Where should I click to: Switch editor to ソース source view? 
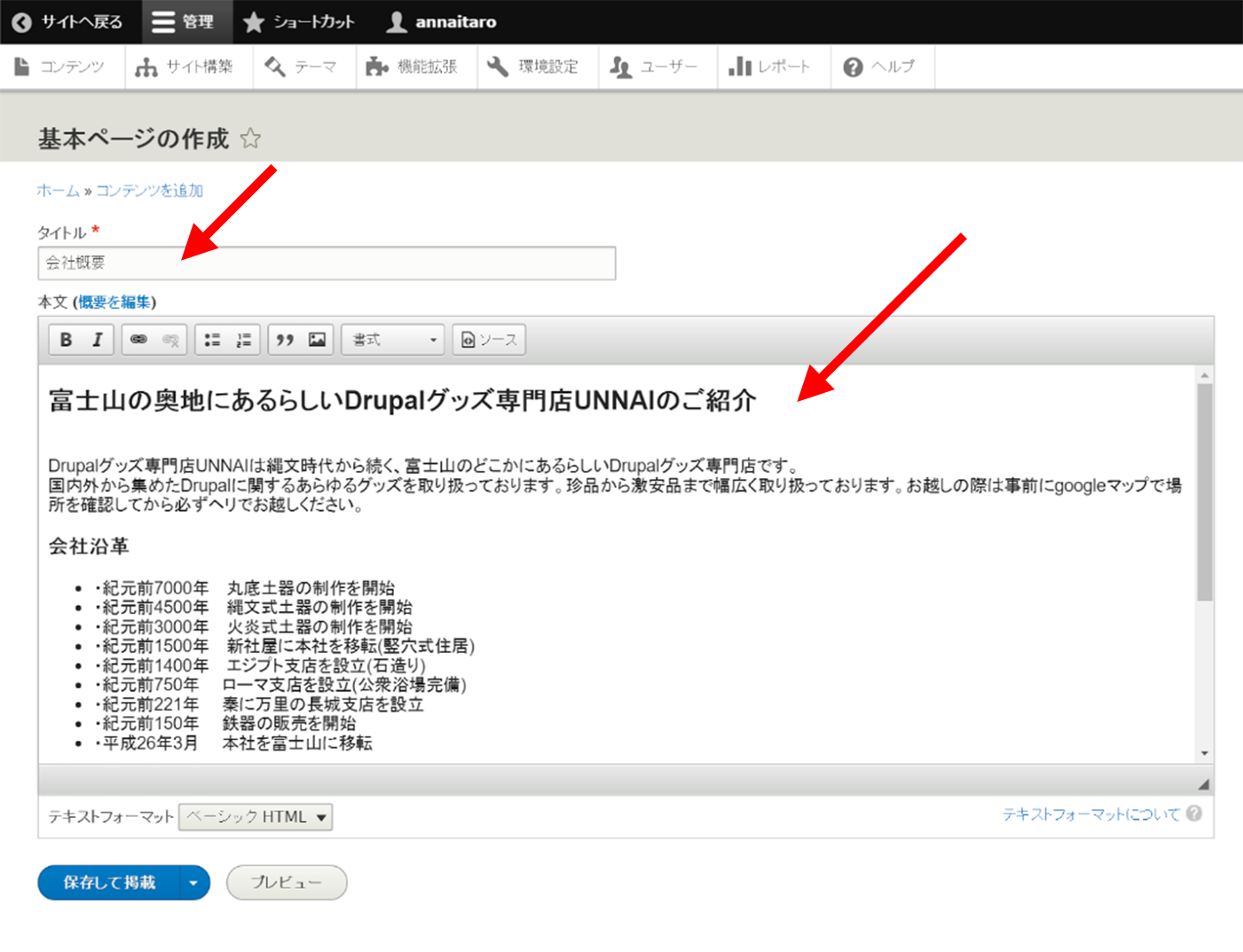pos(489,340)
